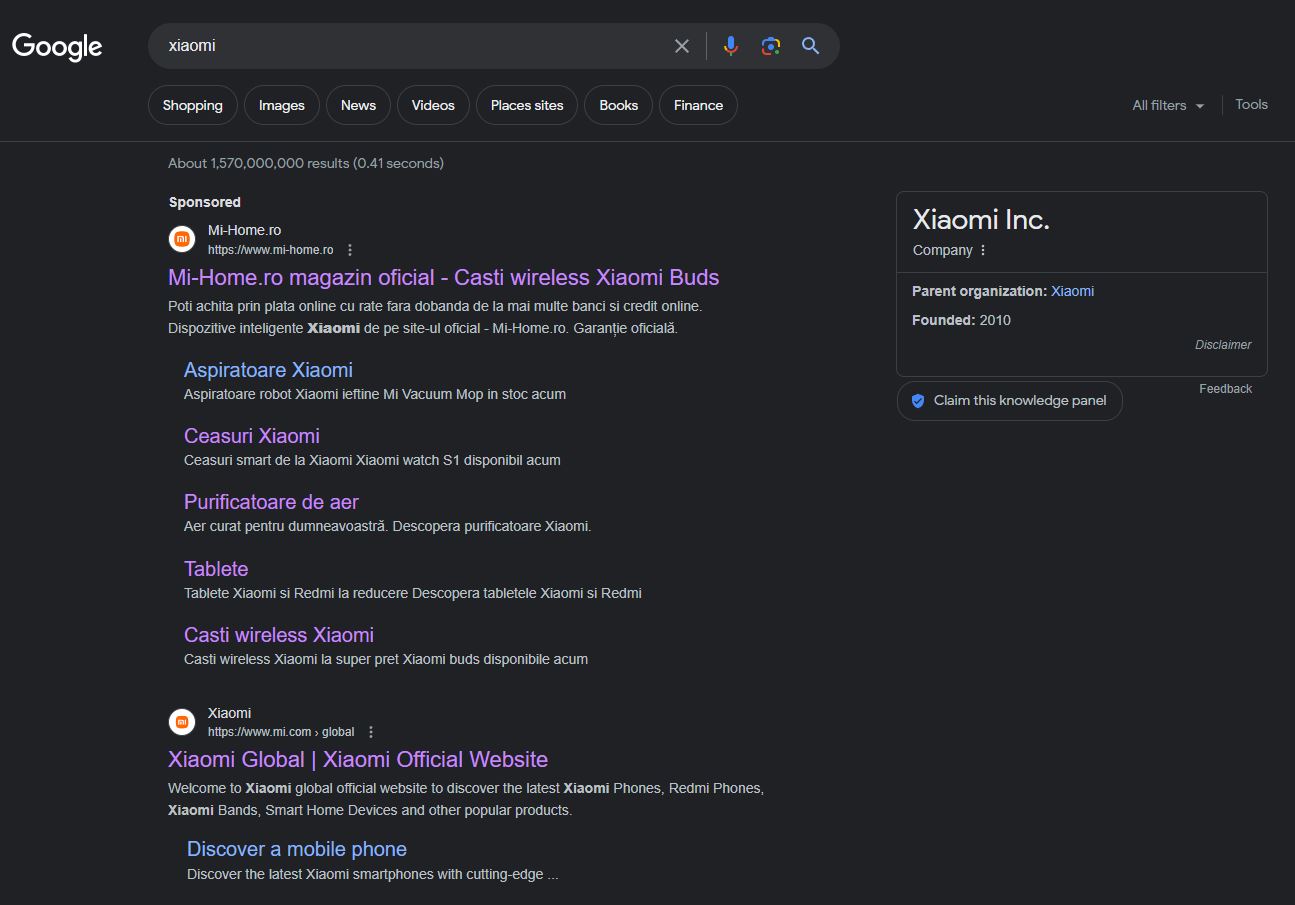The width and height of the screenshot is (1295, 905).
Task: Click the Xiaomi site name above mi.com URL
Action: coord(229,713)
